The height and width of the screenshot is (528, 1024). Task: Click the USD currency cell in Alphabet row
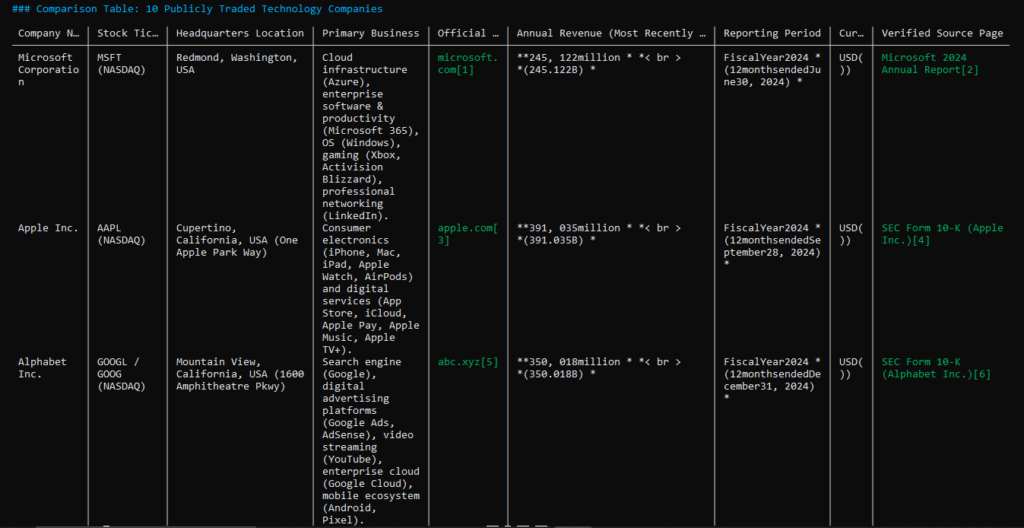(x=851, y=368)
